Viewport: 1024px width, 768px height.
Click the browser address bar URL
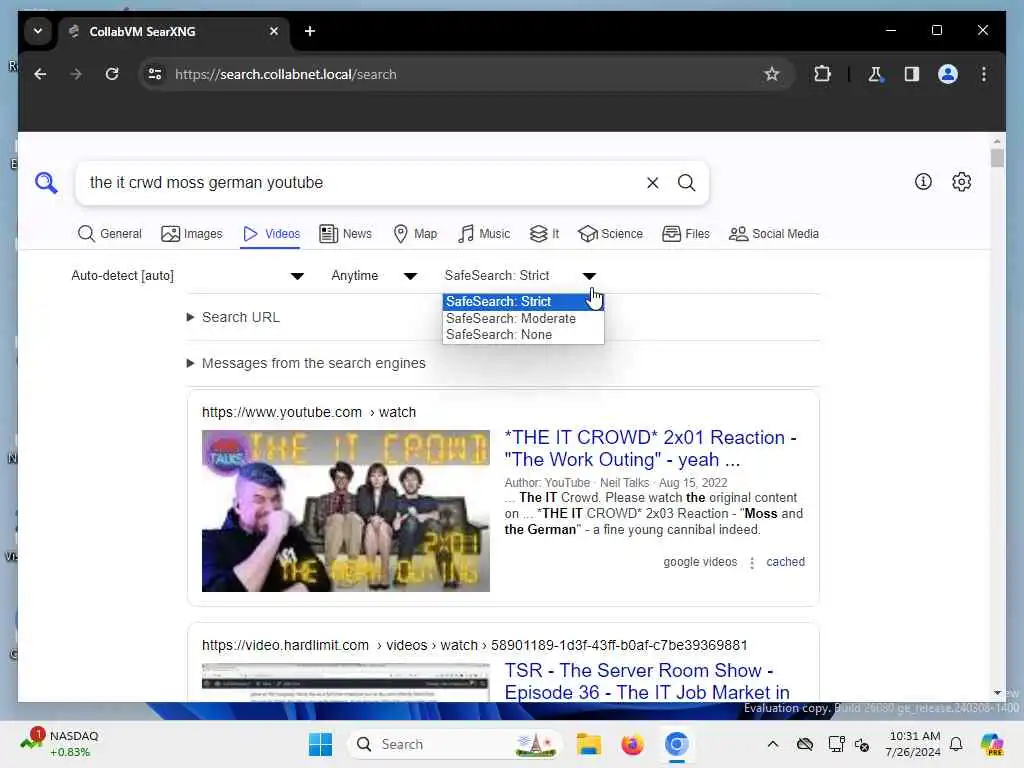(x=285, y=74)
